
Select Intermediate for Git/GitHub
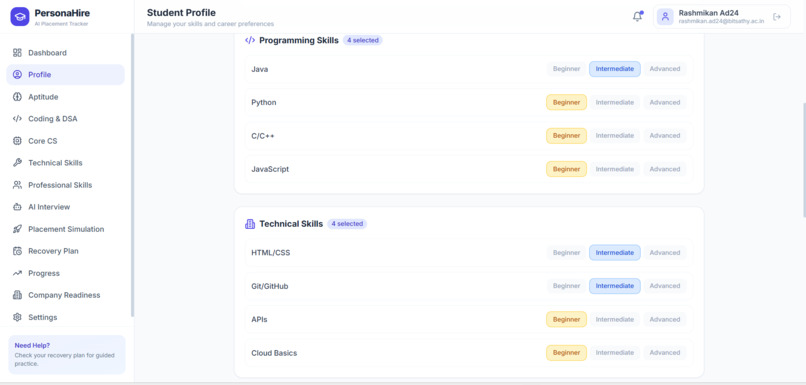click(615, 286)
